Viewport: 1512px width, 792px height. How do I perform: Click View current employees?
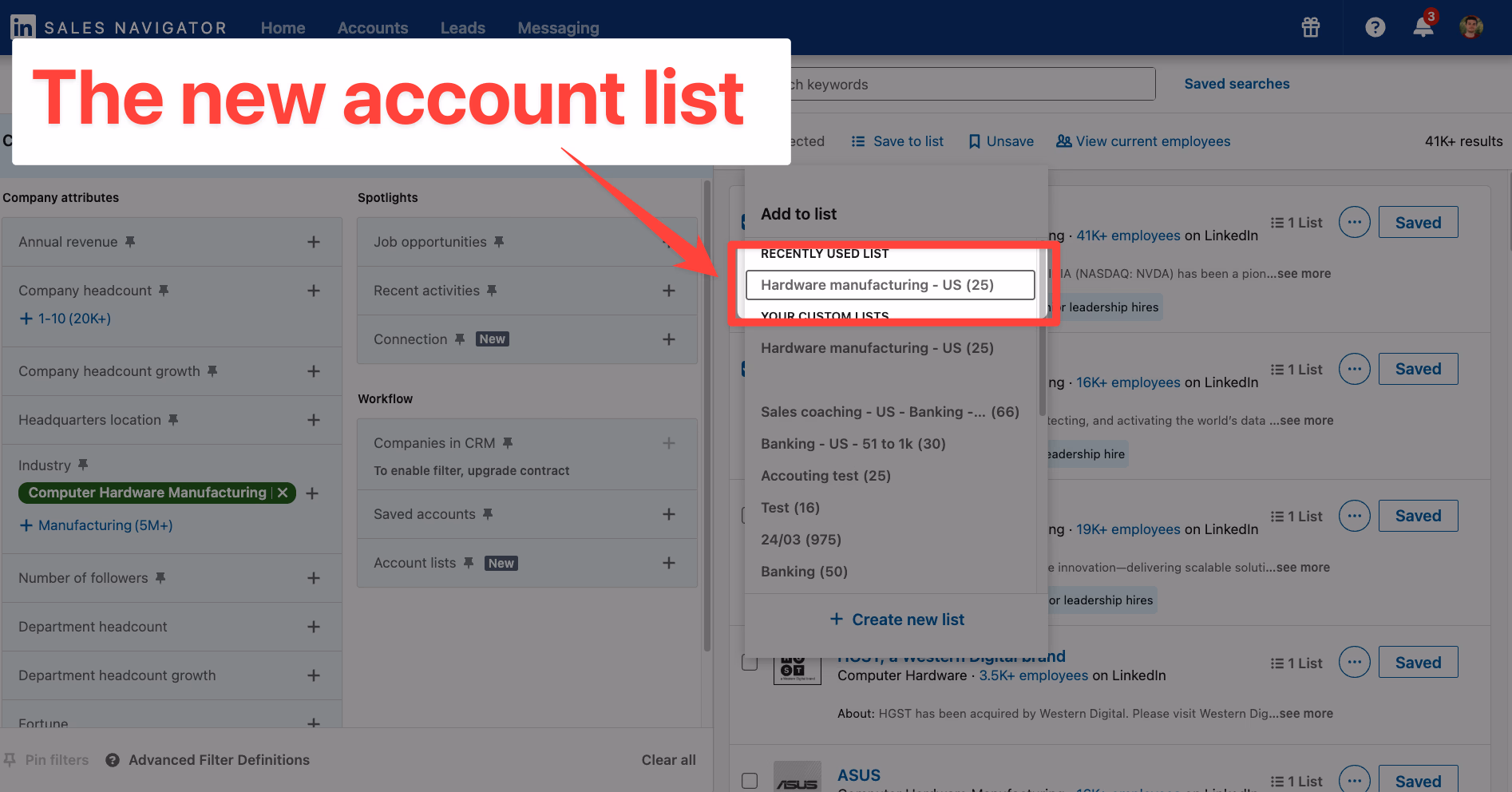point(1143,141)
